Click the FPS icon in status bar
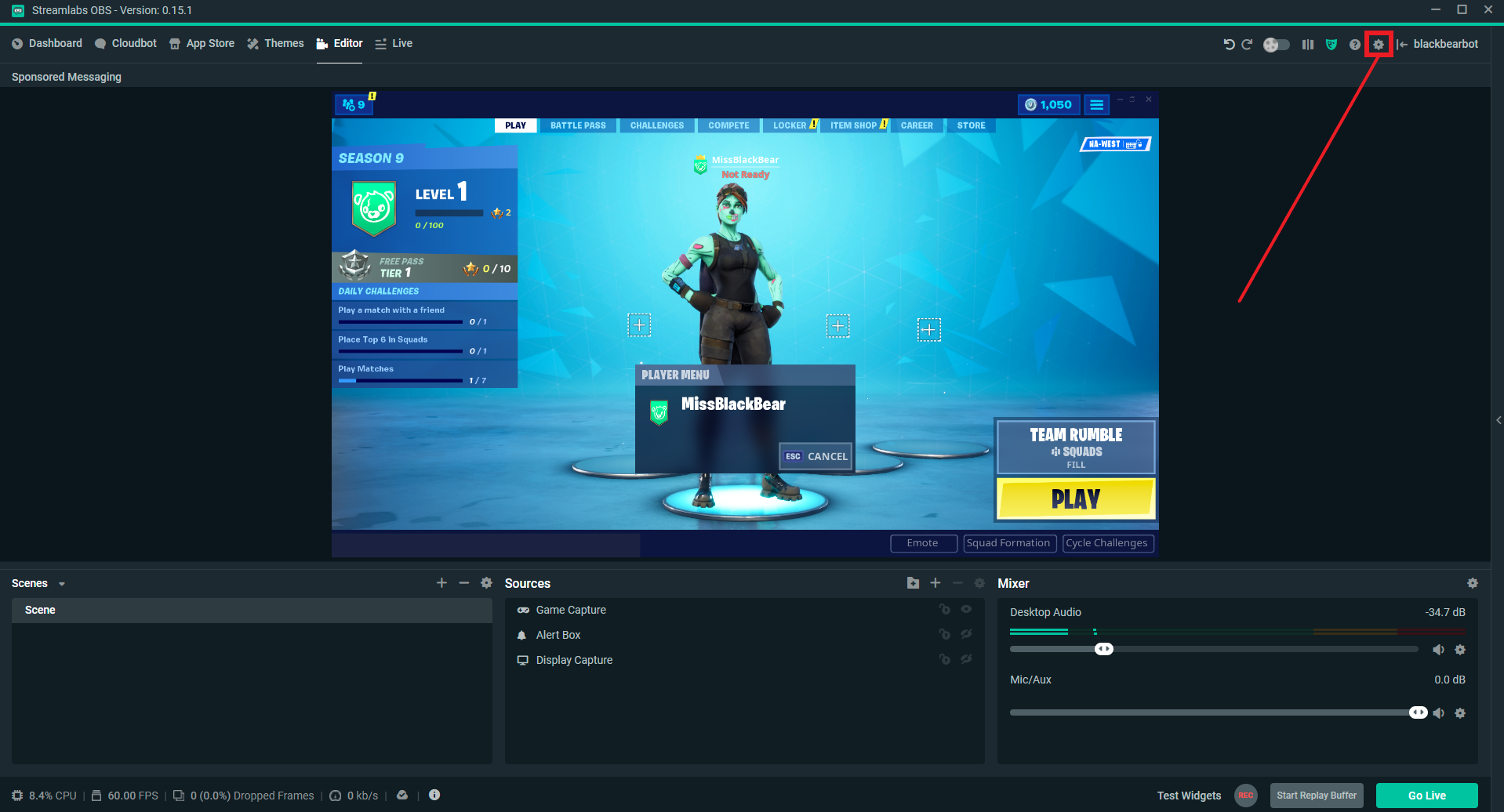This screenshot has height=812, width=1504. point(96,796)
